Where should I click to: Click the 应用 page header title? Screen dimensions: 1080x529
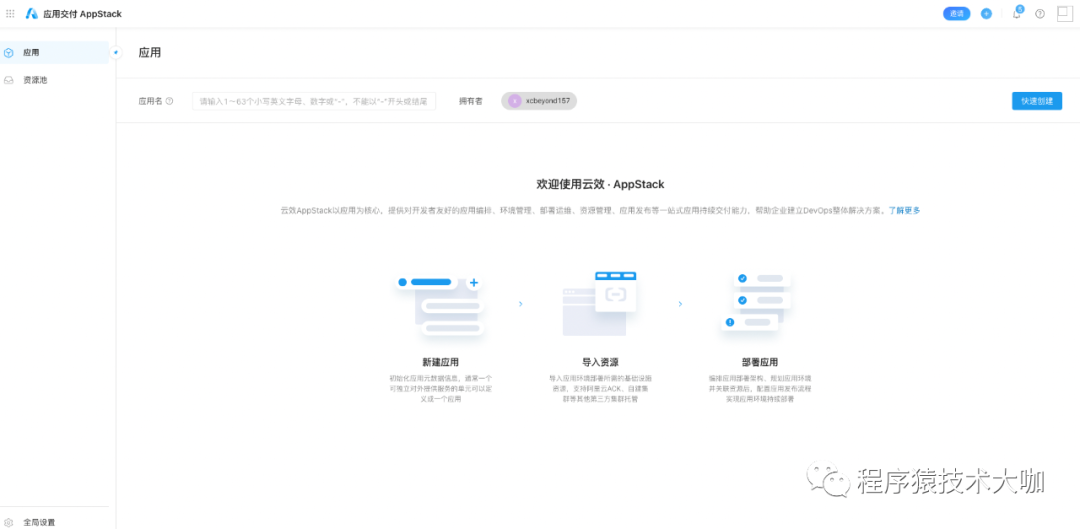(149, 52)
